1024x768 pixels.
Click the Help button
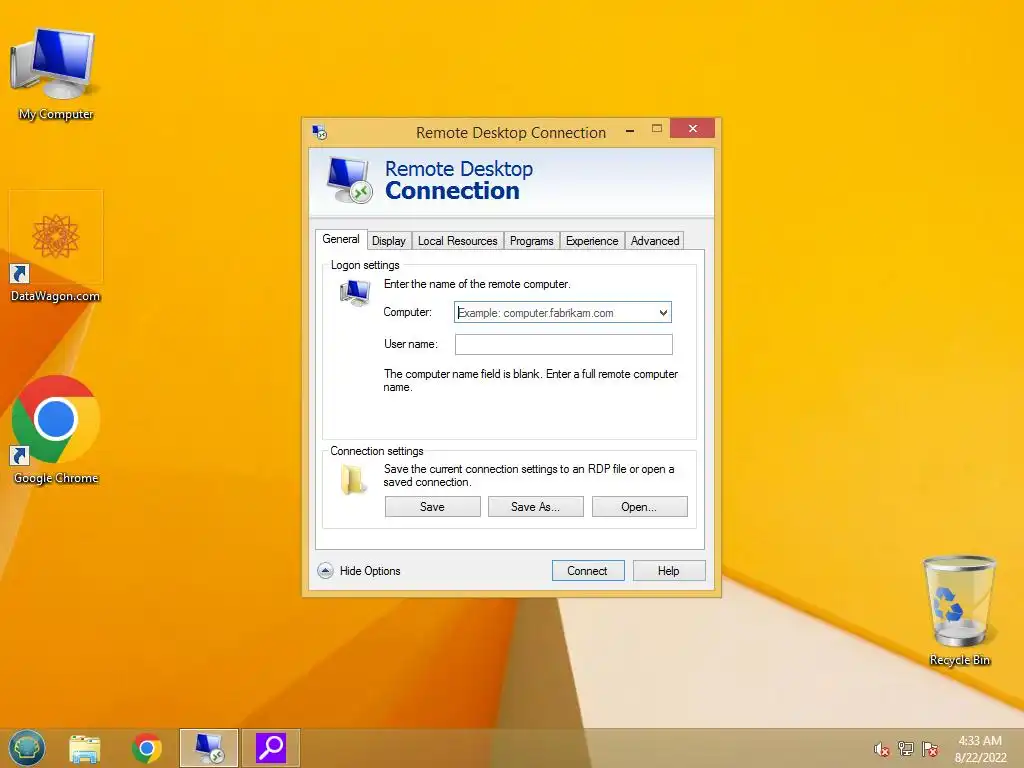pos(669,571)
